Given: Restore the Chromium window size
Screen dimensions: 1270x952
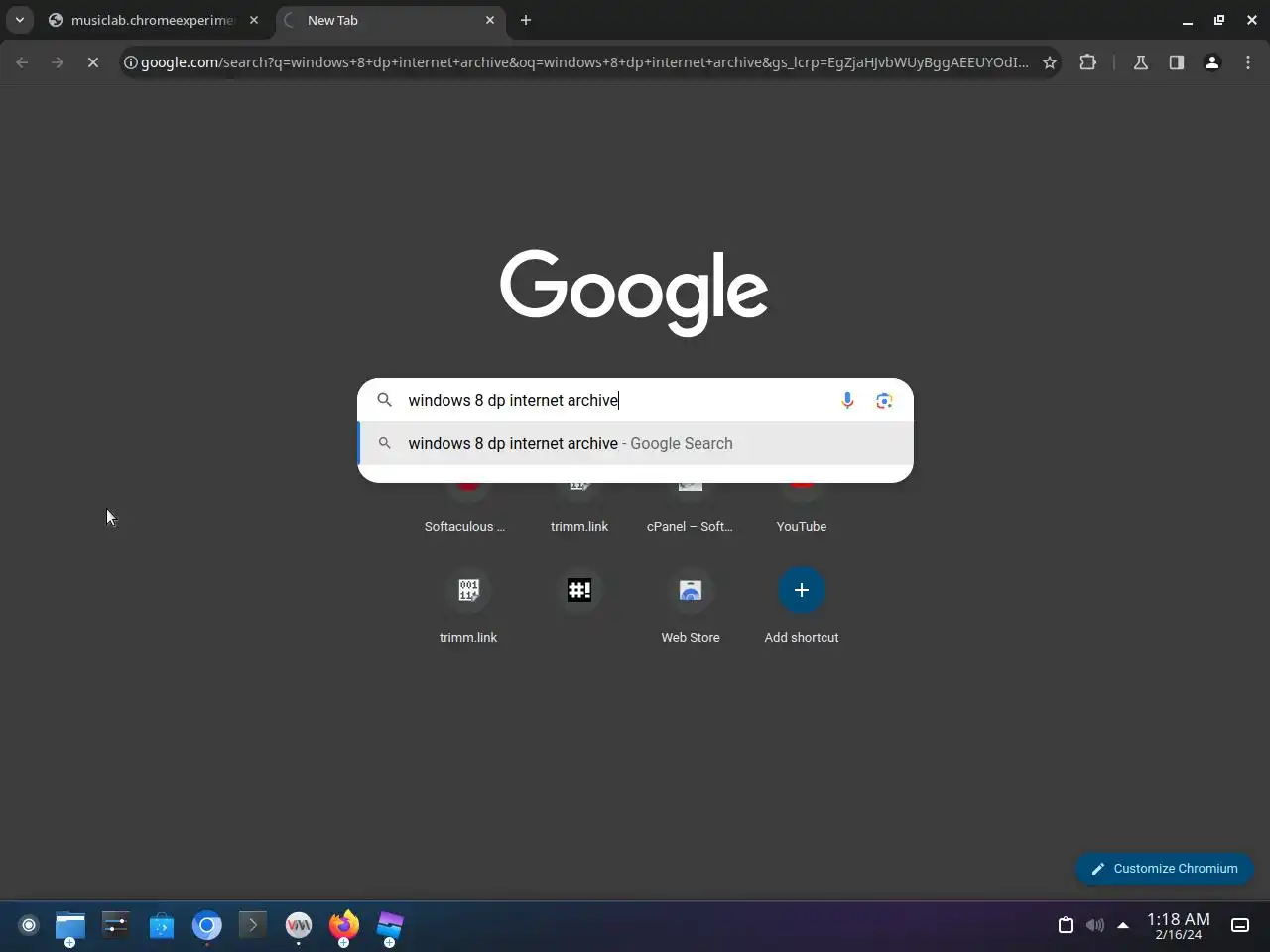Looking at the screenshot, I should coord(1219,20).
